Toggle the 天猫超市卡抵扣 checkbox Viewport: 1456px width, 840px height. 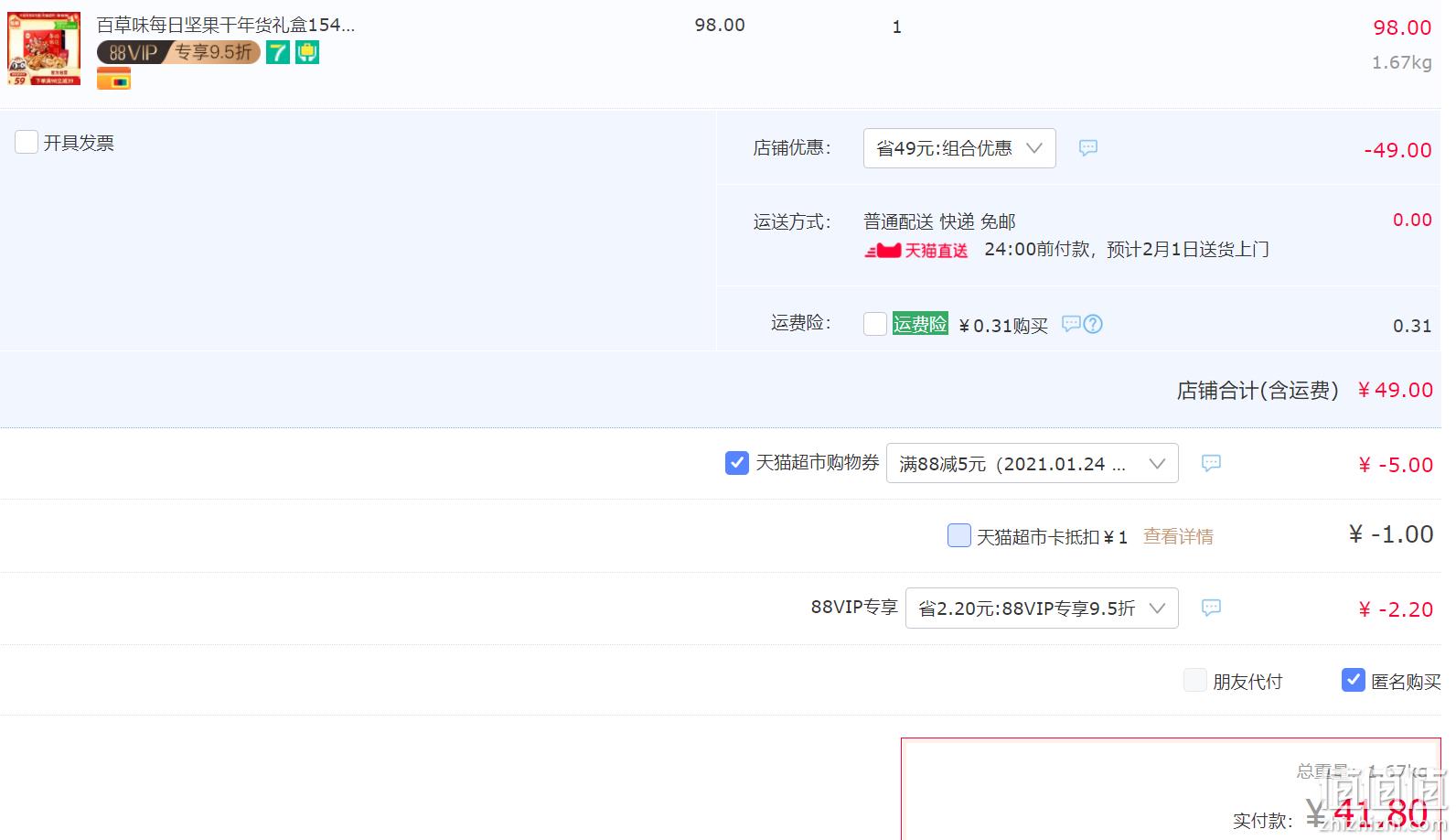click(x=959, y=535)
